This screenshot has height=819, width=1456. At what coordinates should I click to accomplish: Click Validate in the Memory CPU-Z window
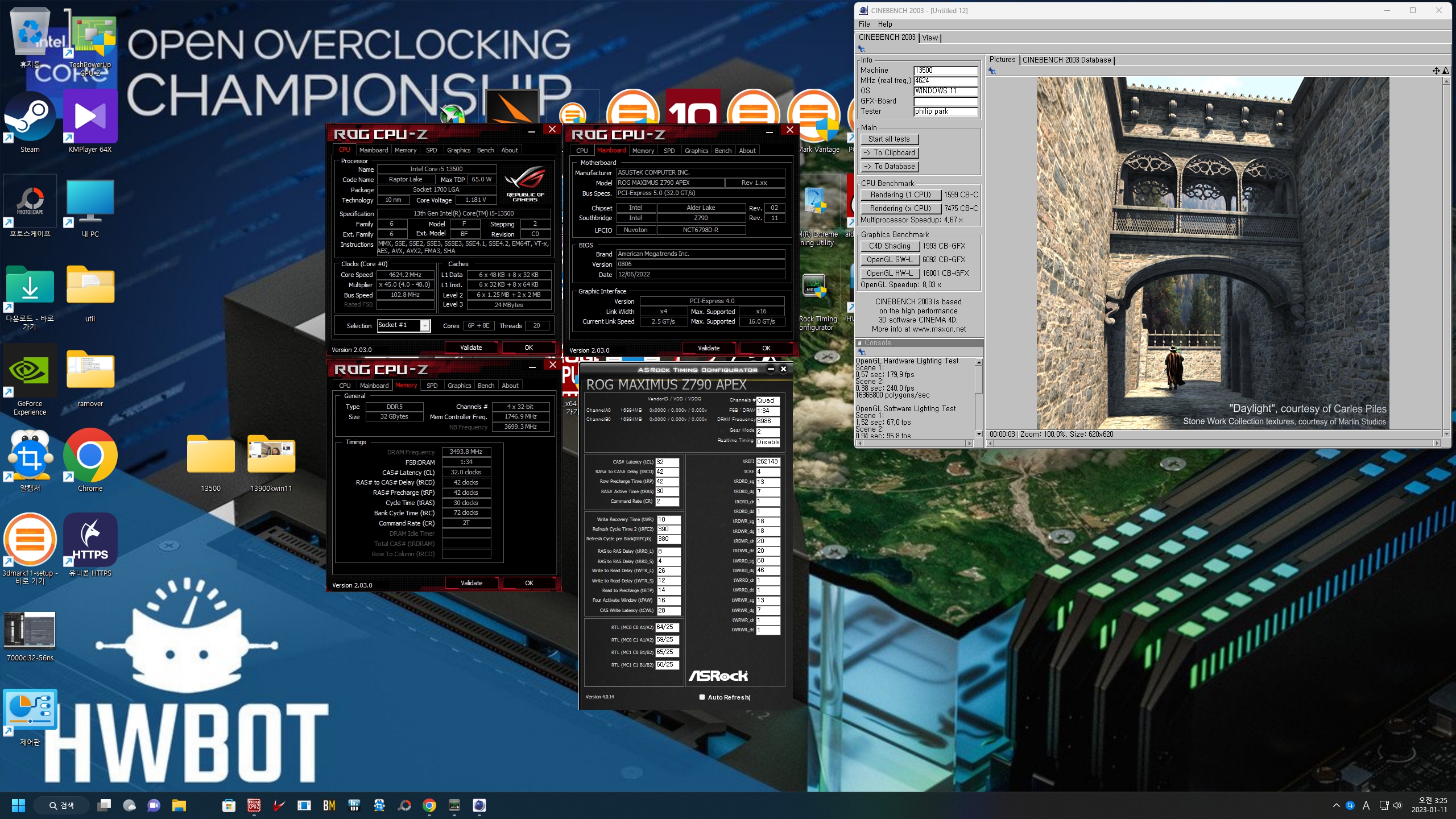pos(471,583)
